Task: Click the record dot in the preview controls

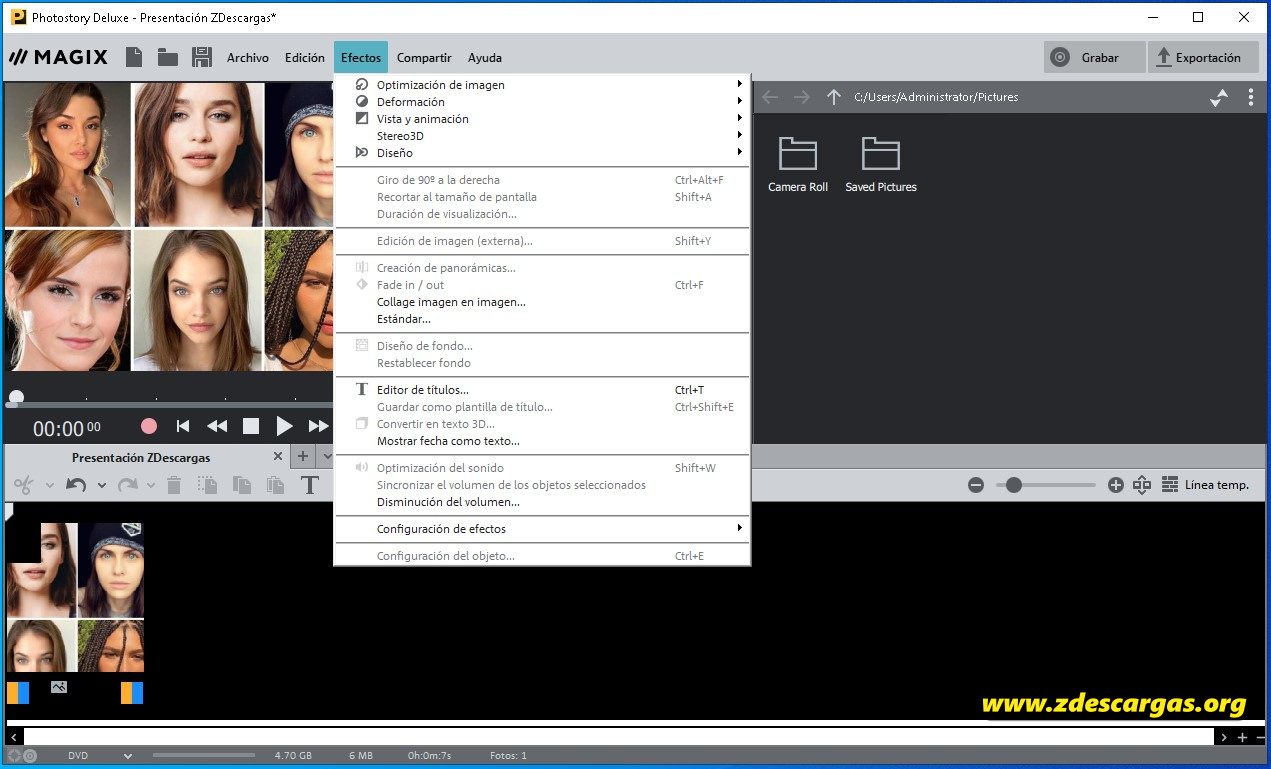Action: 149,426
